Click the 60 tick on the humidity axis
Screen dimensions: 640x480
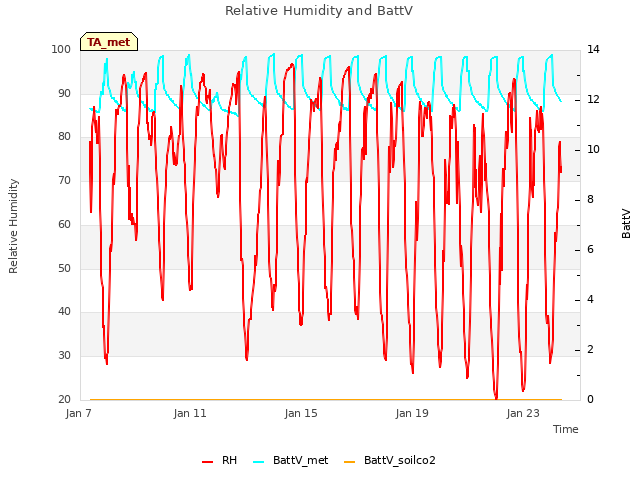click(64, 224)
